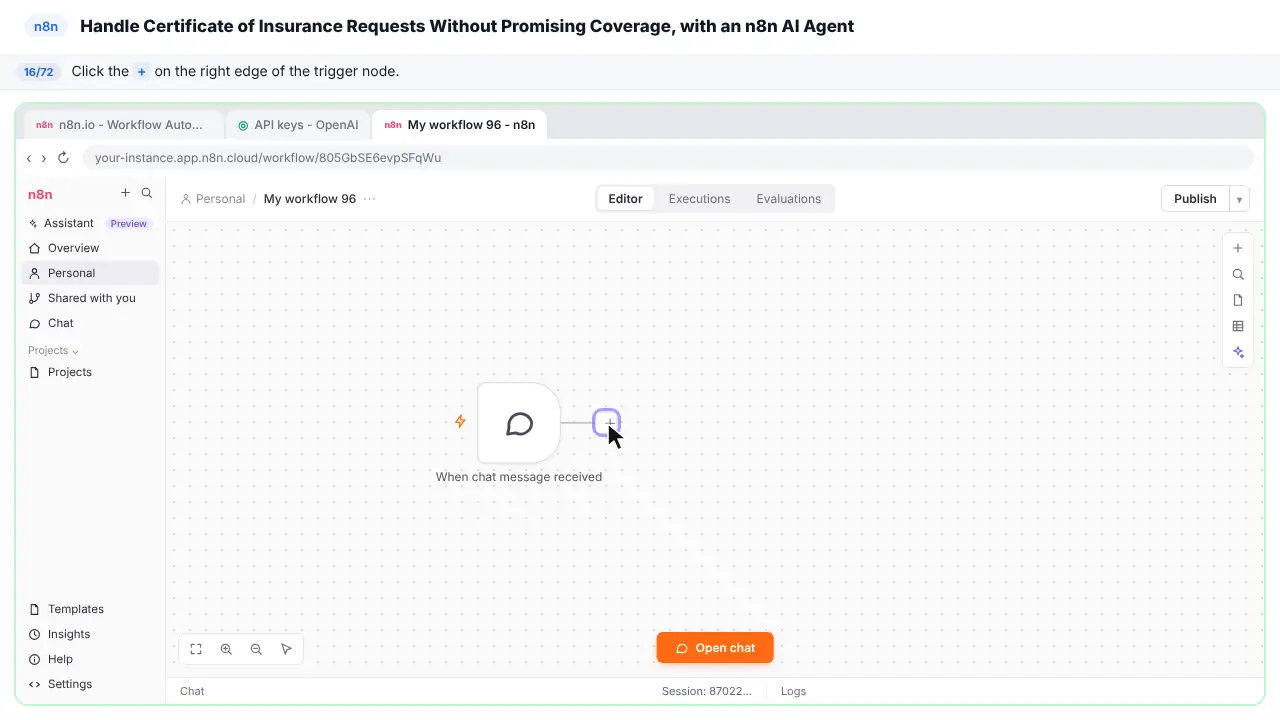Open the canvas search magnifier in right panel
Screen dimensions: 1280x720
click(x=1238, y=274)
